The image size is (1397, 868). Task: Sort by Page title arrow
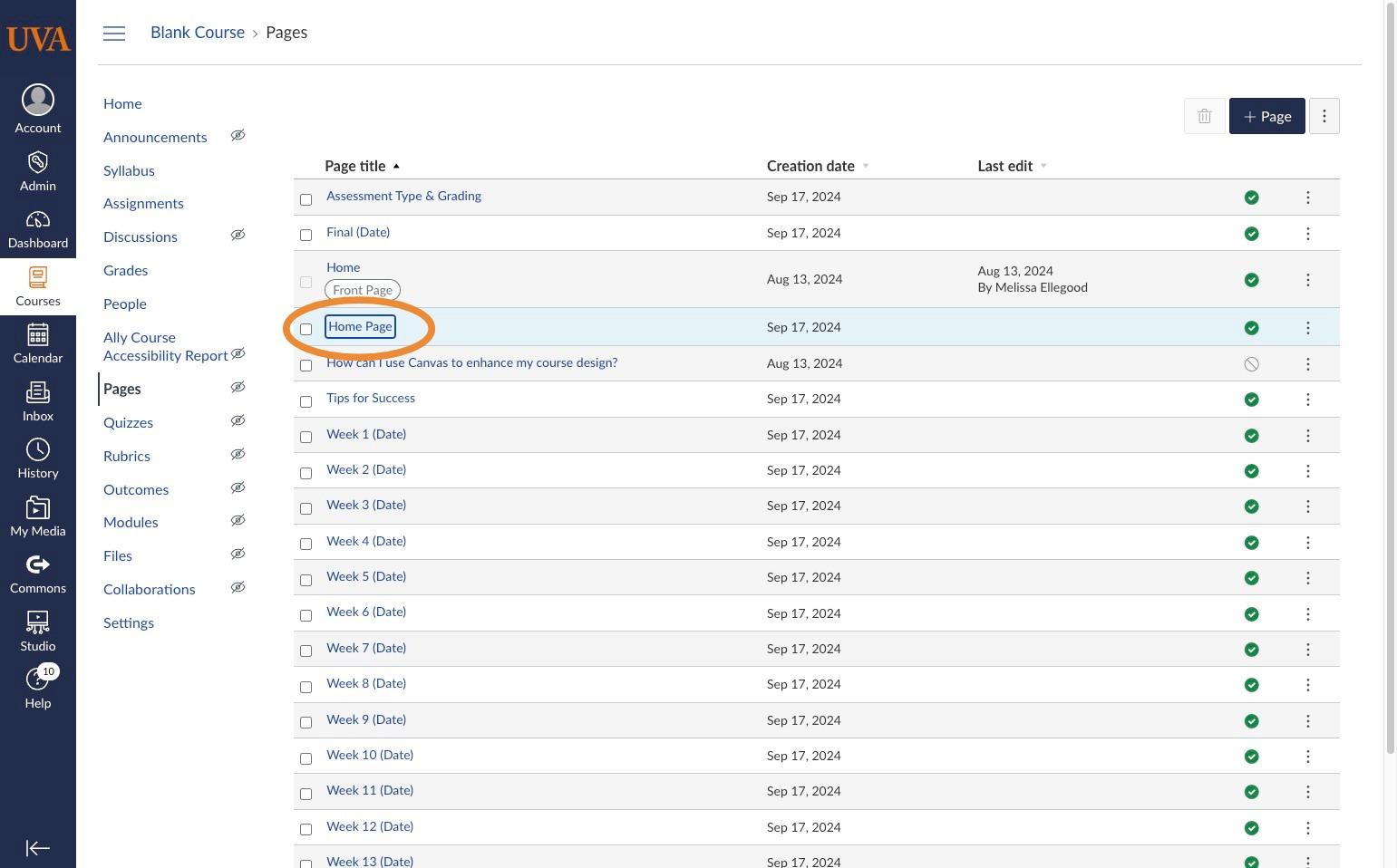[396, 166]
